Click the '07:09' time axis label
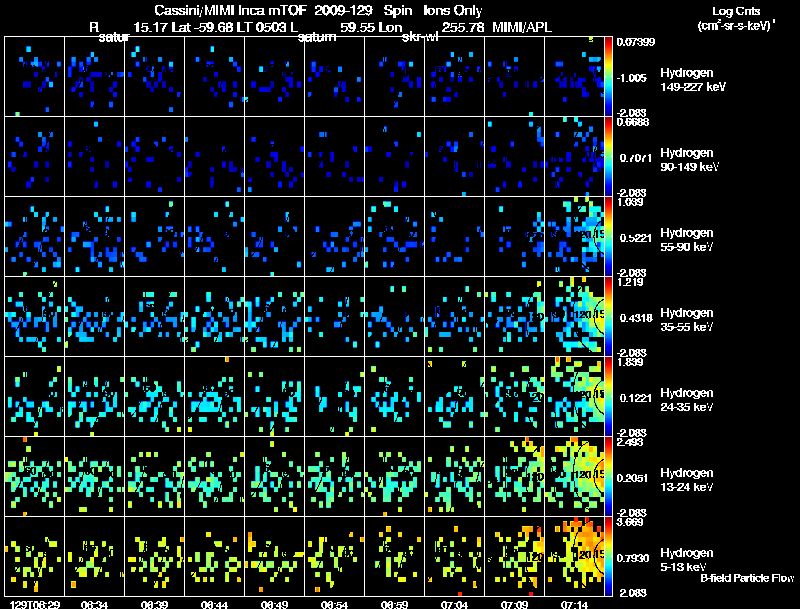The image size is (800, 609). pyautogui.click(x=514, y=605)
